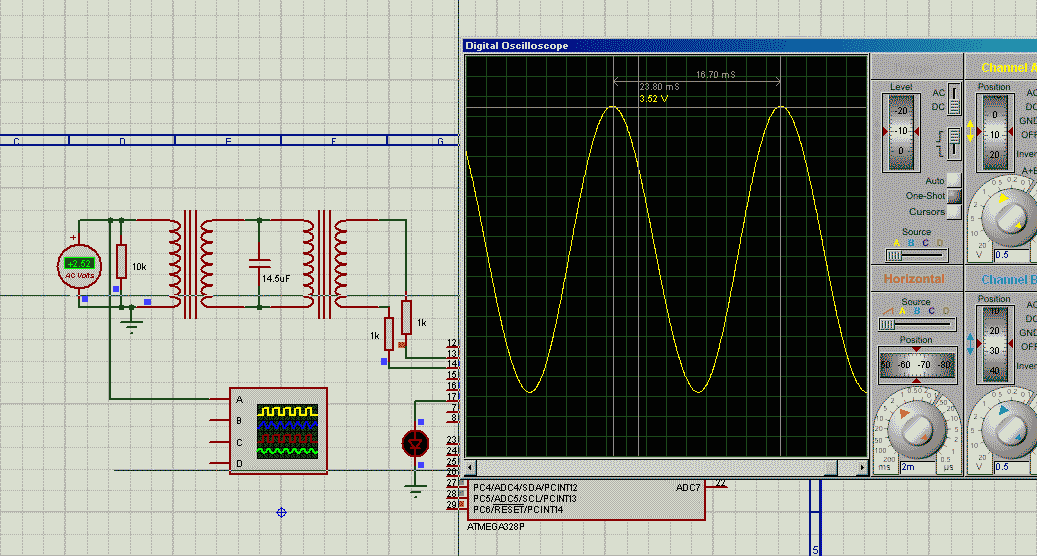Image resolution: width=1037 pixels, height=556 pixels.
Task: Click the AC voltmeter instrument showing +2.52
Action: point(79,266)
